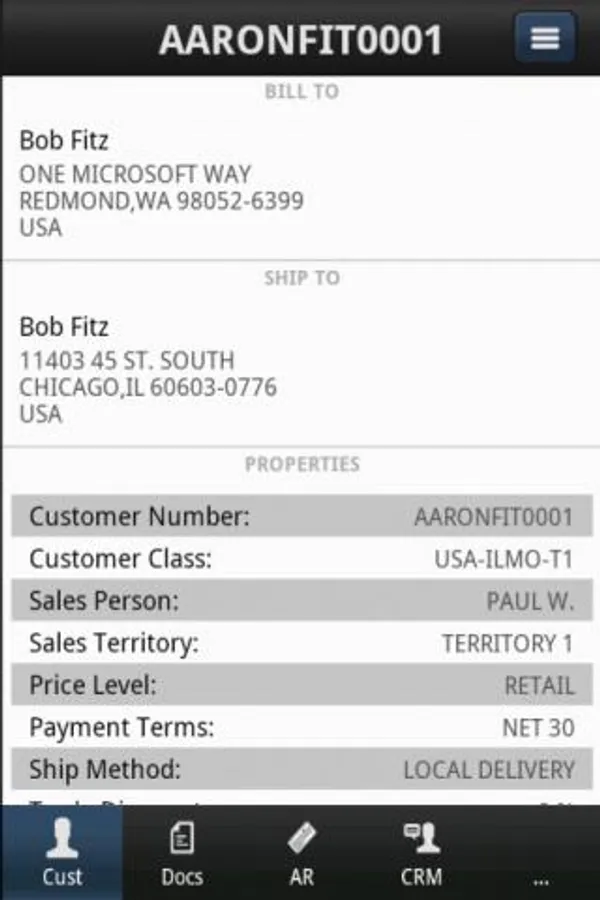600x900 pixels.
Task: Select the Sales Territory row
Action: pyautogui.click(x=300, y=643)
